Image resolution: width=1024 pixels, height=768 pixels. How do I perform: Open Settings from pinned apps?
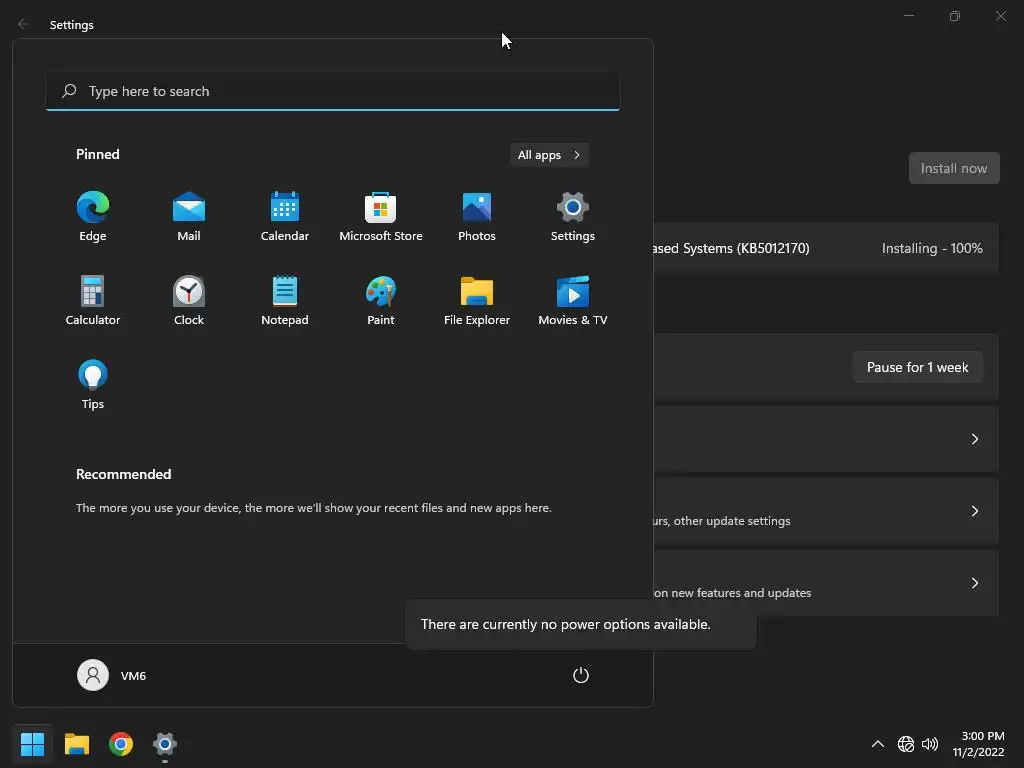coord(573,217)
